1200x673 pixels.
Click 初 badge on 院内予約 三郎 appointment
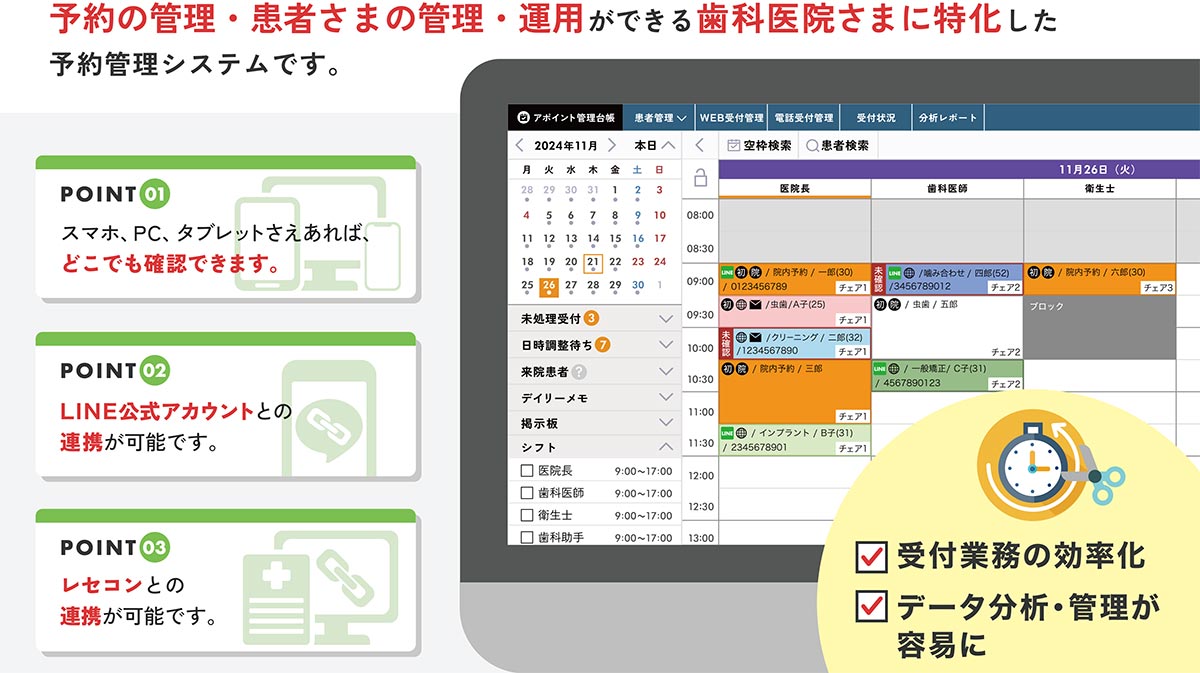pos(727,369)
